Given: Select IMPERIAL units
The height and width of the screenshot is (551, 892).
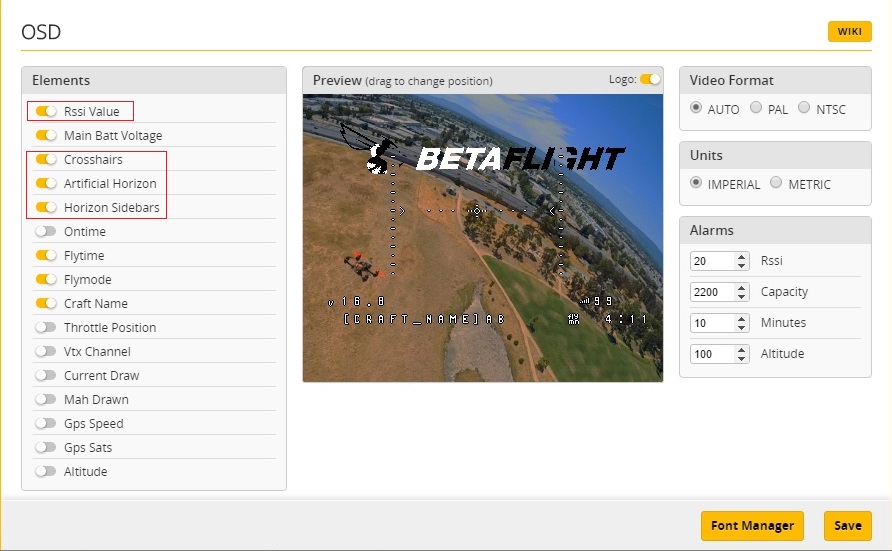Looking at the screenshot, I should click(x=696, y=183).
